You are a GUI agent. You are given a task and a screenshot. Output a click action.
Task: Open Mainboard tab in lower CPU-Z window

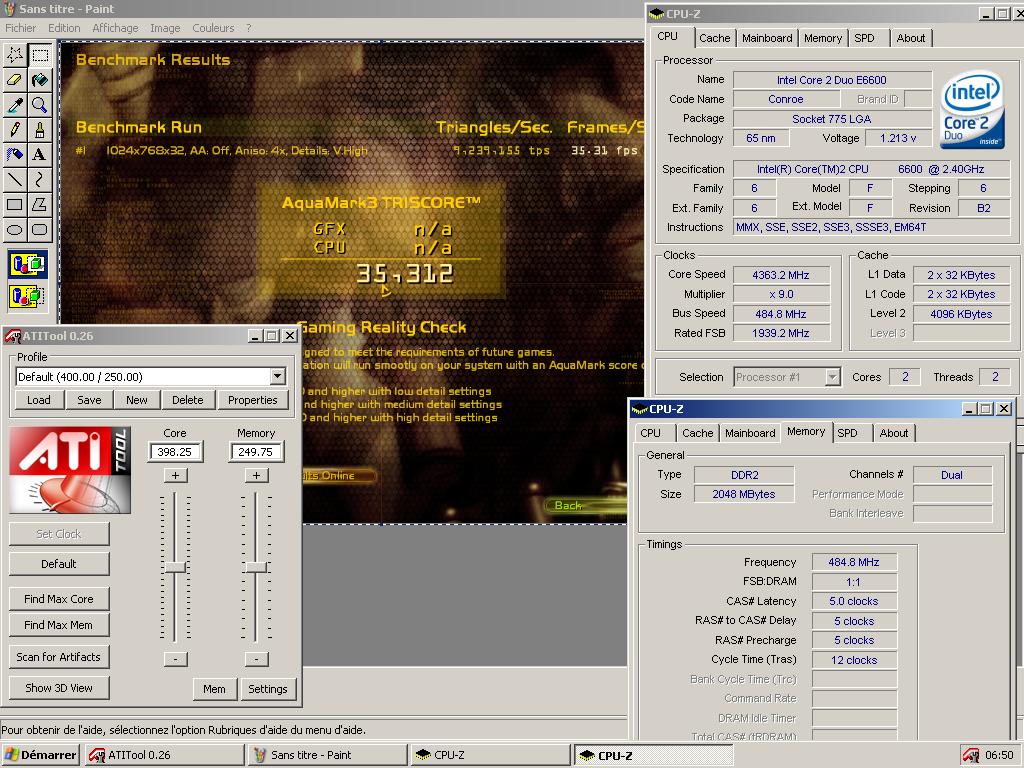click(750, 433)
